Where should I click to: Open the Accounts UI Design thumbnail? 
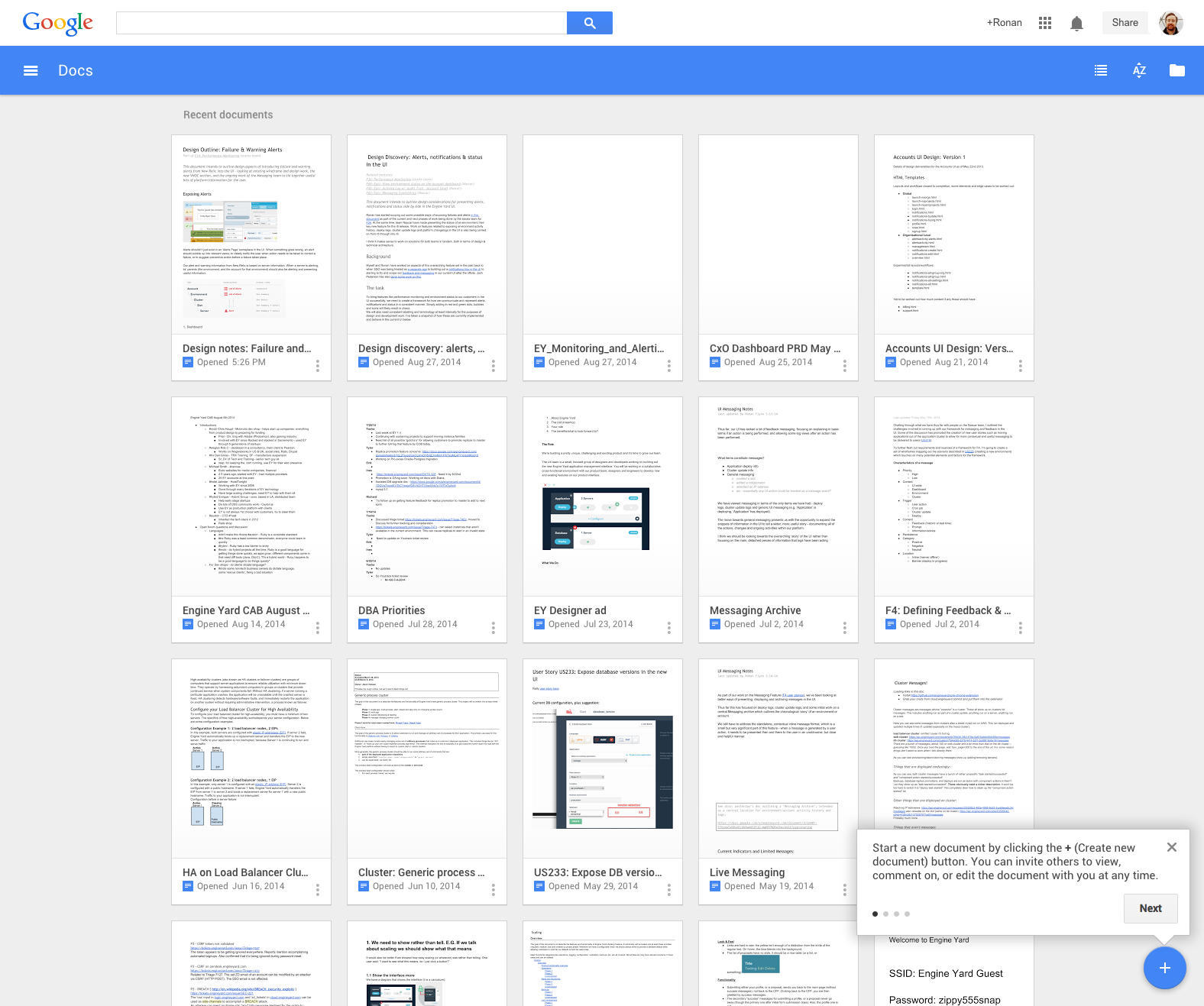coord(954,235)
